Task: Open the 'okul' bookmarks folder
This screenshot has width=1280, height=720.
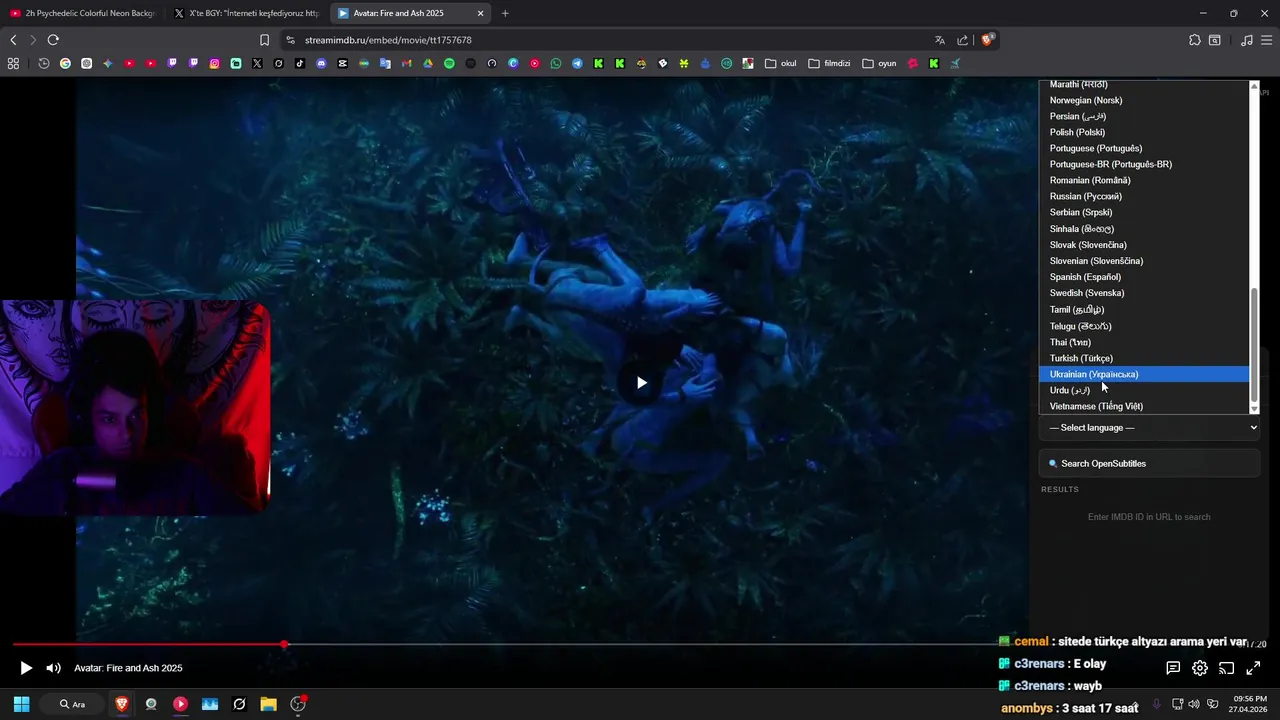Action: tap(781, 63)
